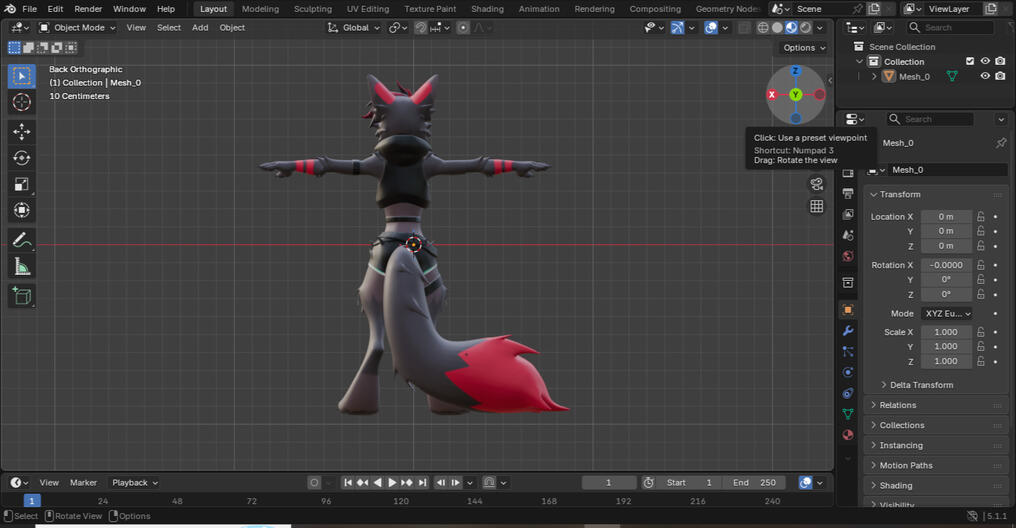This screenshot has height=528, width=1016.
Task: Play the animation forward
Action: (x=392, y=483)
